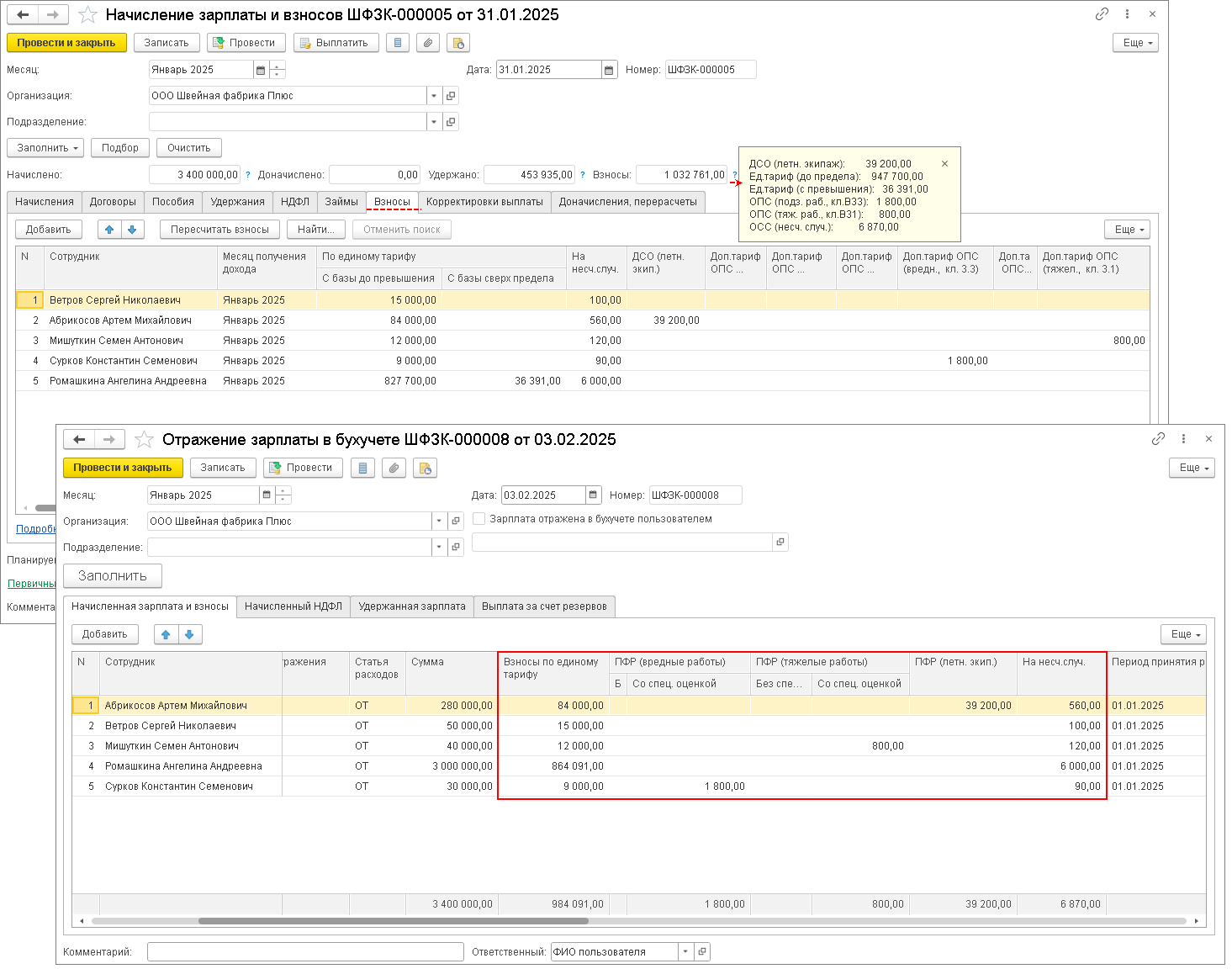Open the НДФЛ tab
1232x969 pixels.
point(295,202)
